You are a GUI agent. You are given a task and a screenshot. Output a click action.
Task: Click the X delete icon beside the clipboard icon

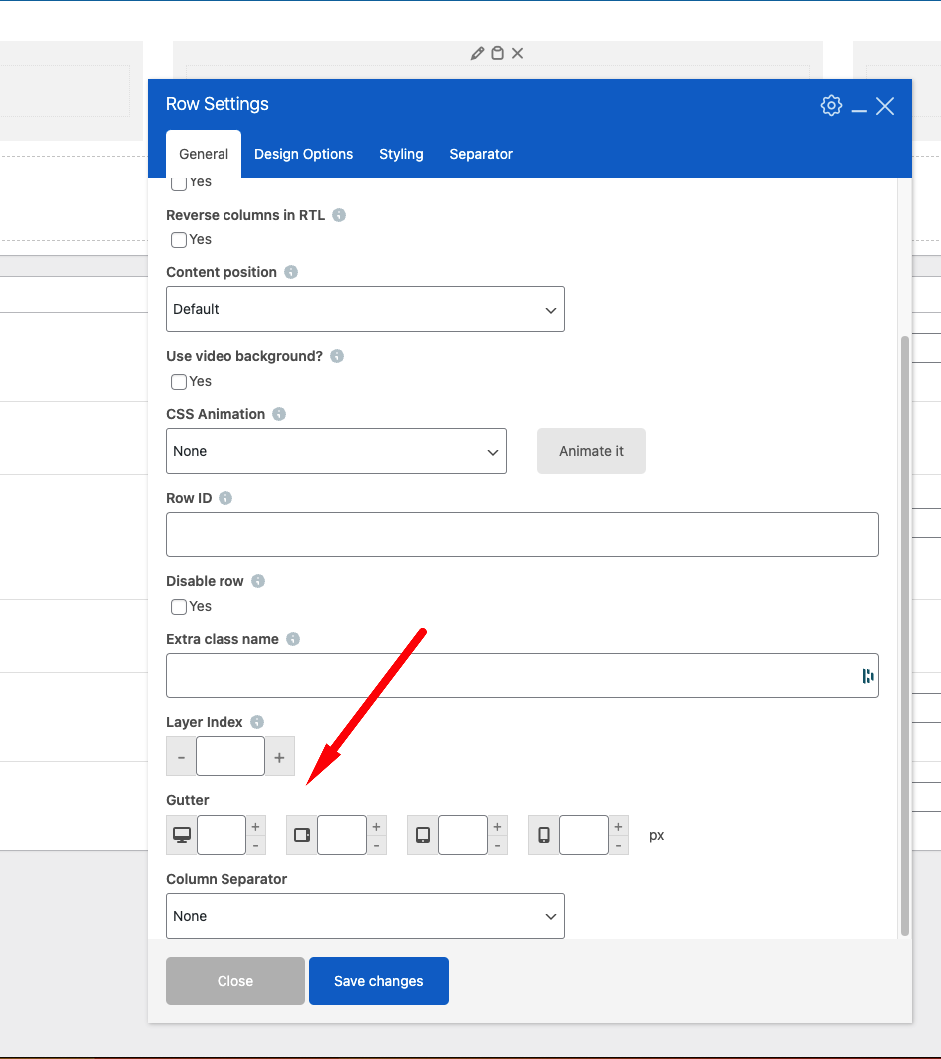(517, 53)
